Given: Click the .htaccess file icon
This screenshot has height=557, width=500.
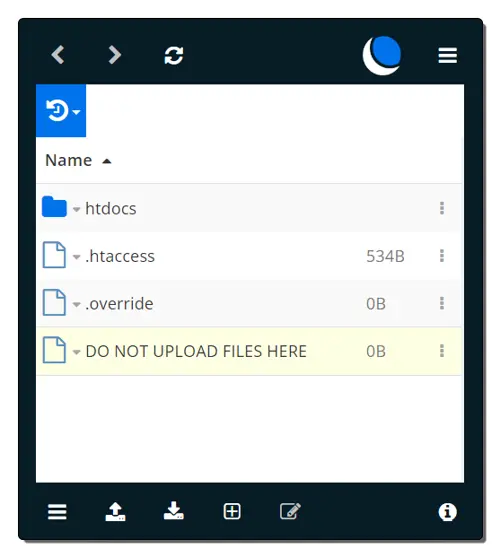Looking at the screenshot, I should 54,255.
